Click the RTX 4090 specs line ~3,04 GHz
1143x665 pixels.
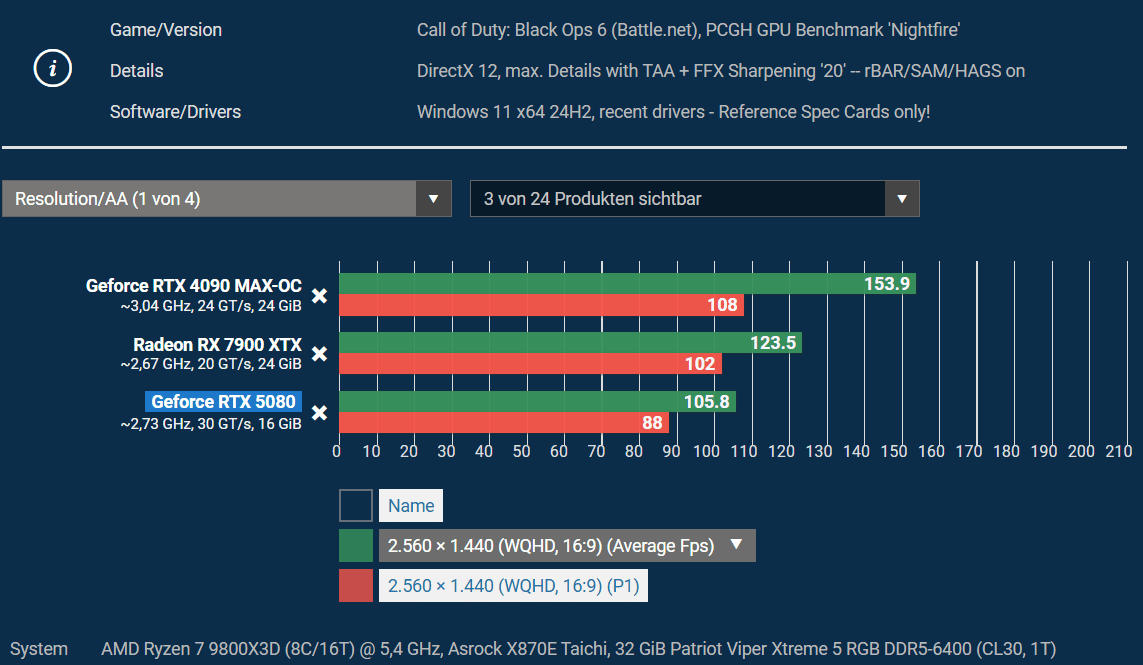tap(211, 306)
